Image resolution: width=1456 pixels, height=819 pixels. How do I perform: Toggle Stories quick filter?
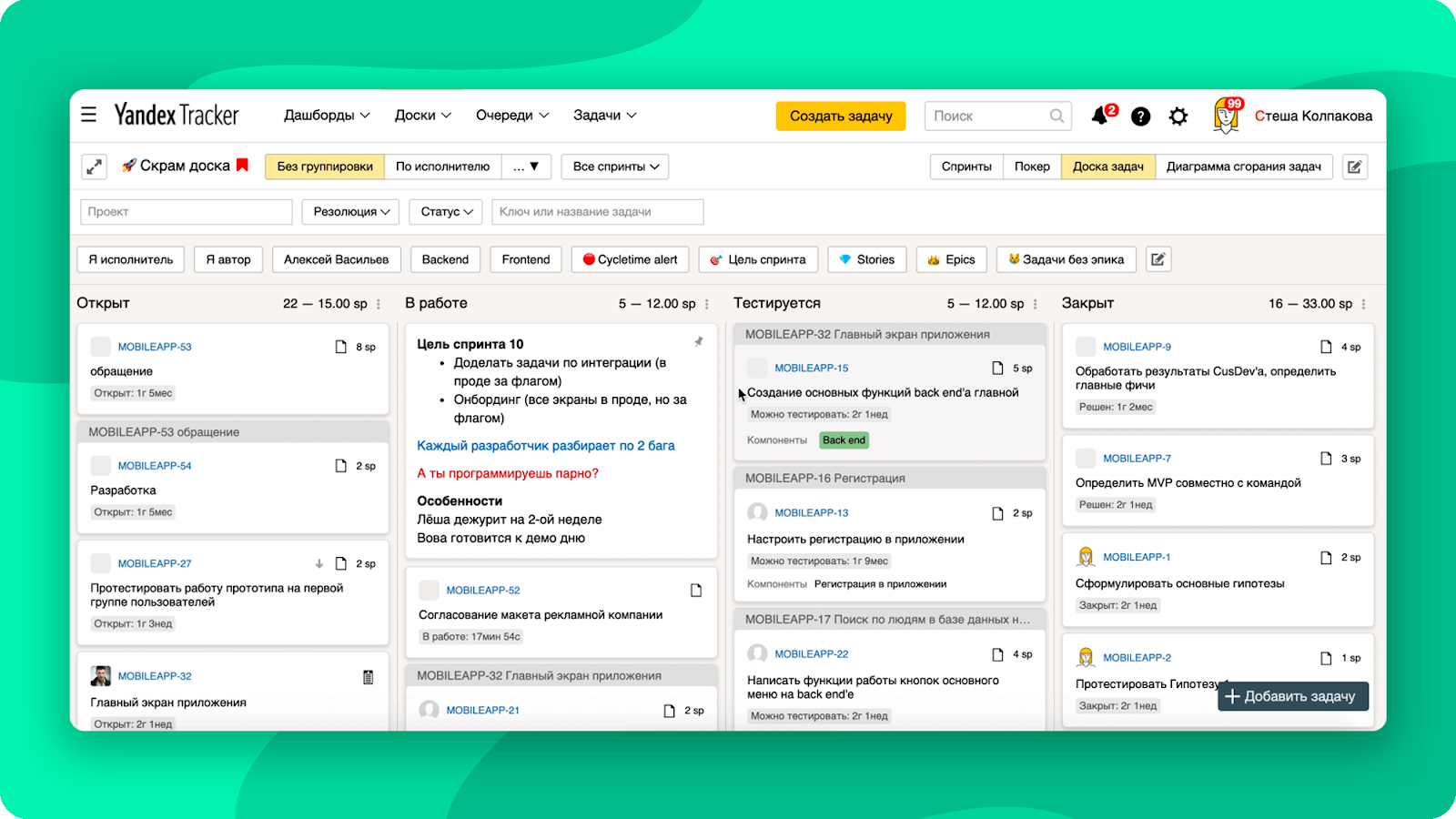[x=867, y=259]
